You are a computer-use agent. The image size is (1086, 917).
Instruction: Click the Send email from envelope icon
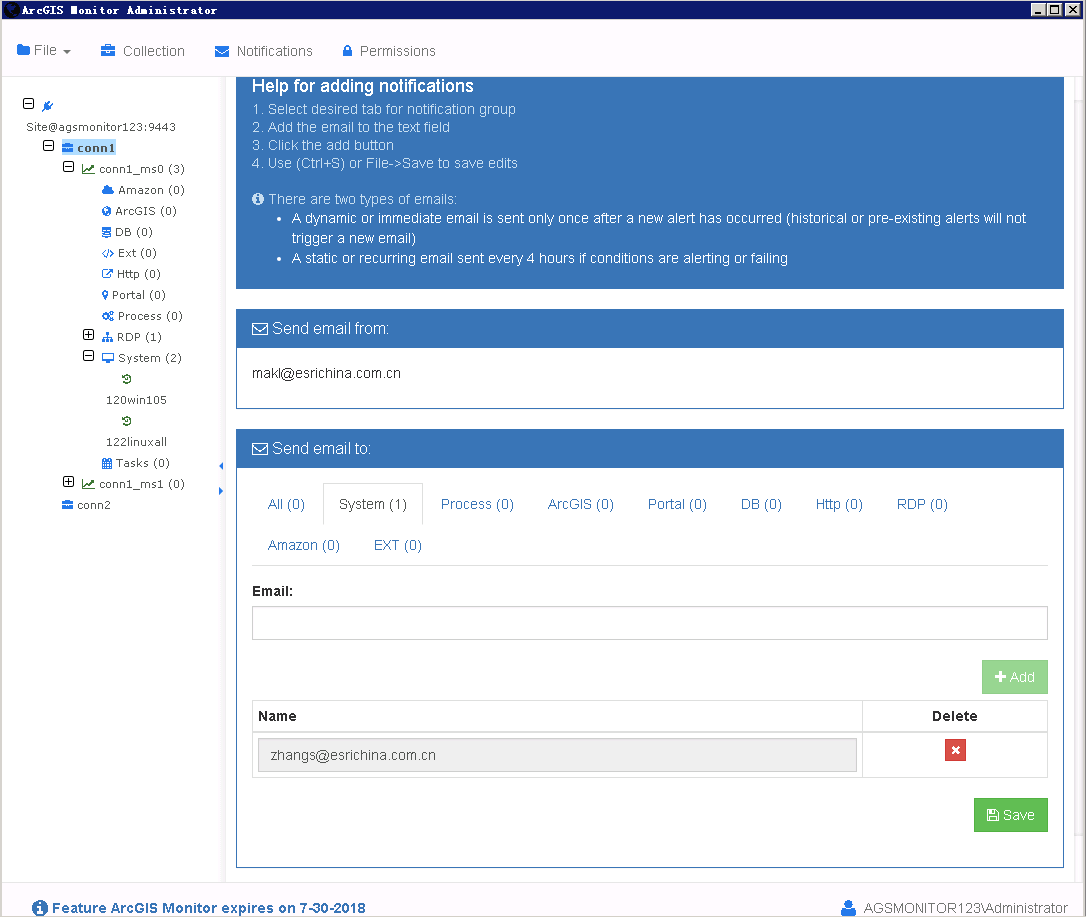[260, 329]
